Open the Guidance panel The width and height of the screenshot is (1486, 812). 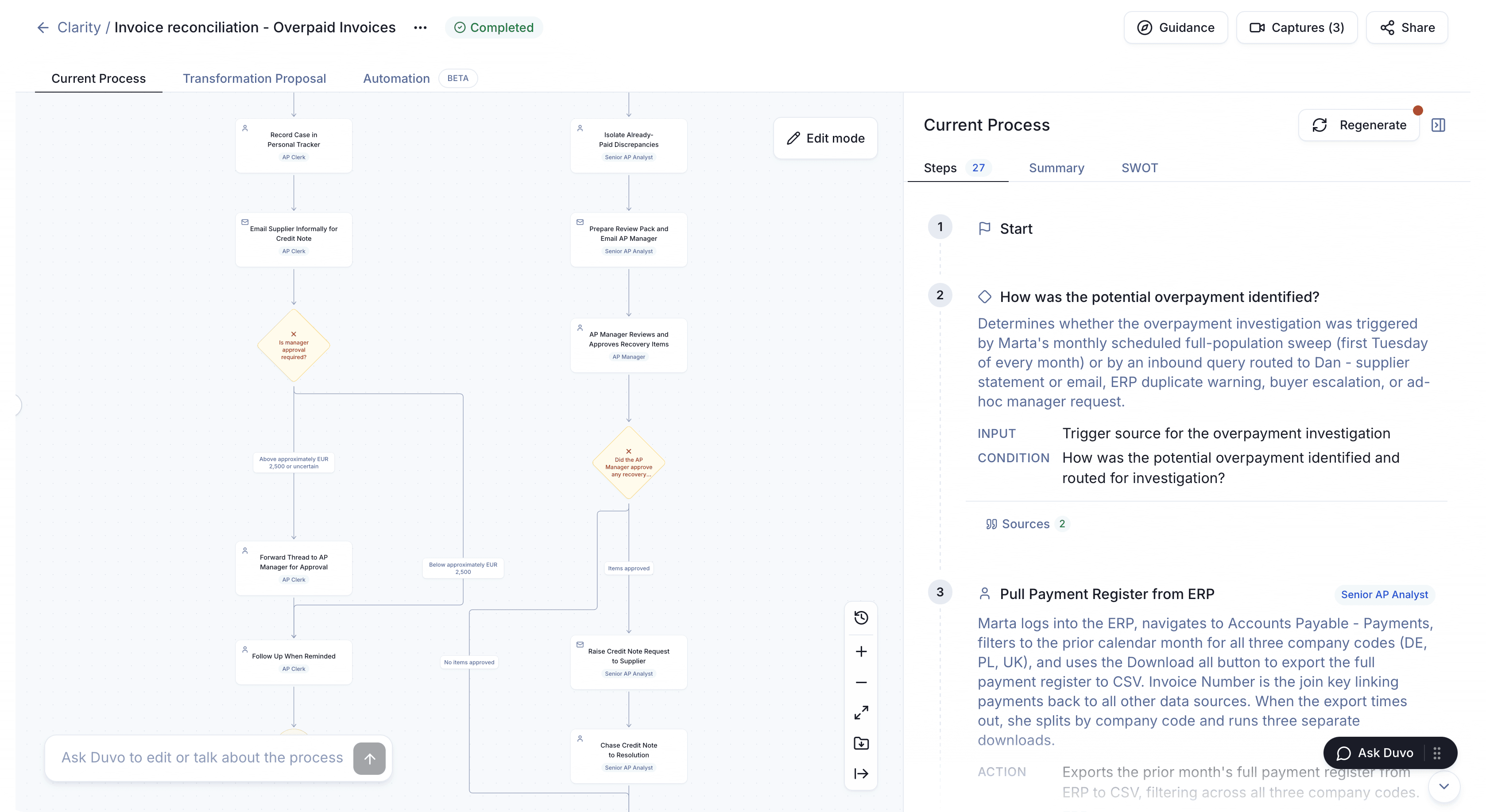[x=1176, y=28]
